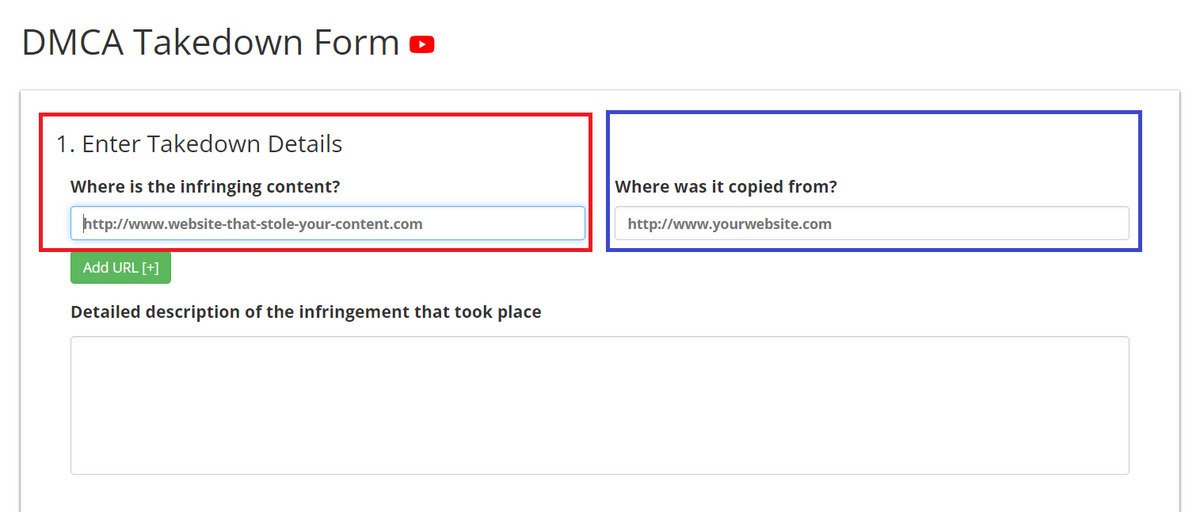Click the red YouTube icon beside the title
Viewport: 1200px width, 512px height.
422,45
